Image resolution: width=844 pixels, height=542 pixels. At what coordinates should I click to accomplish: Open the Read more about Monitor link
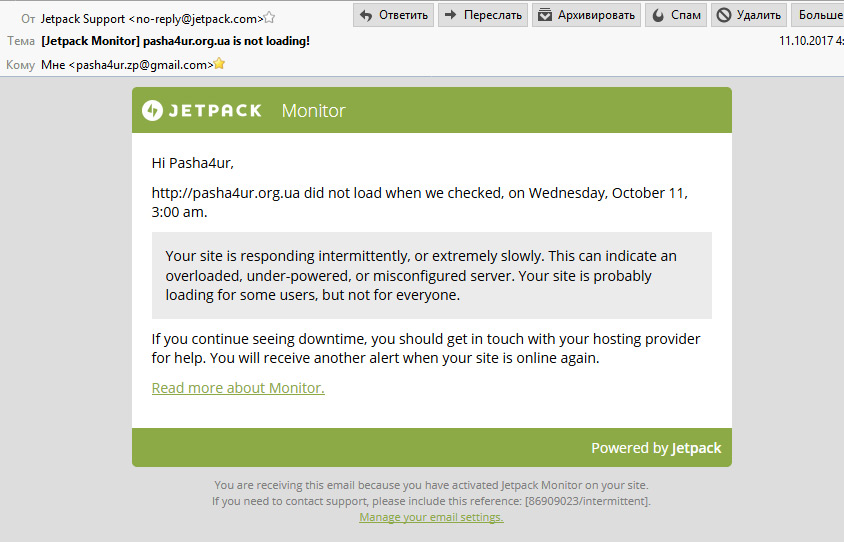[238, 388]
